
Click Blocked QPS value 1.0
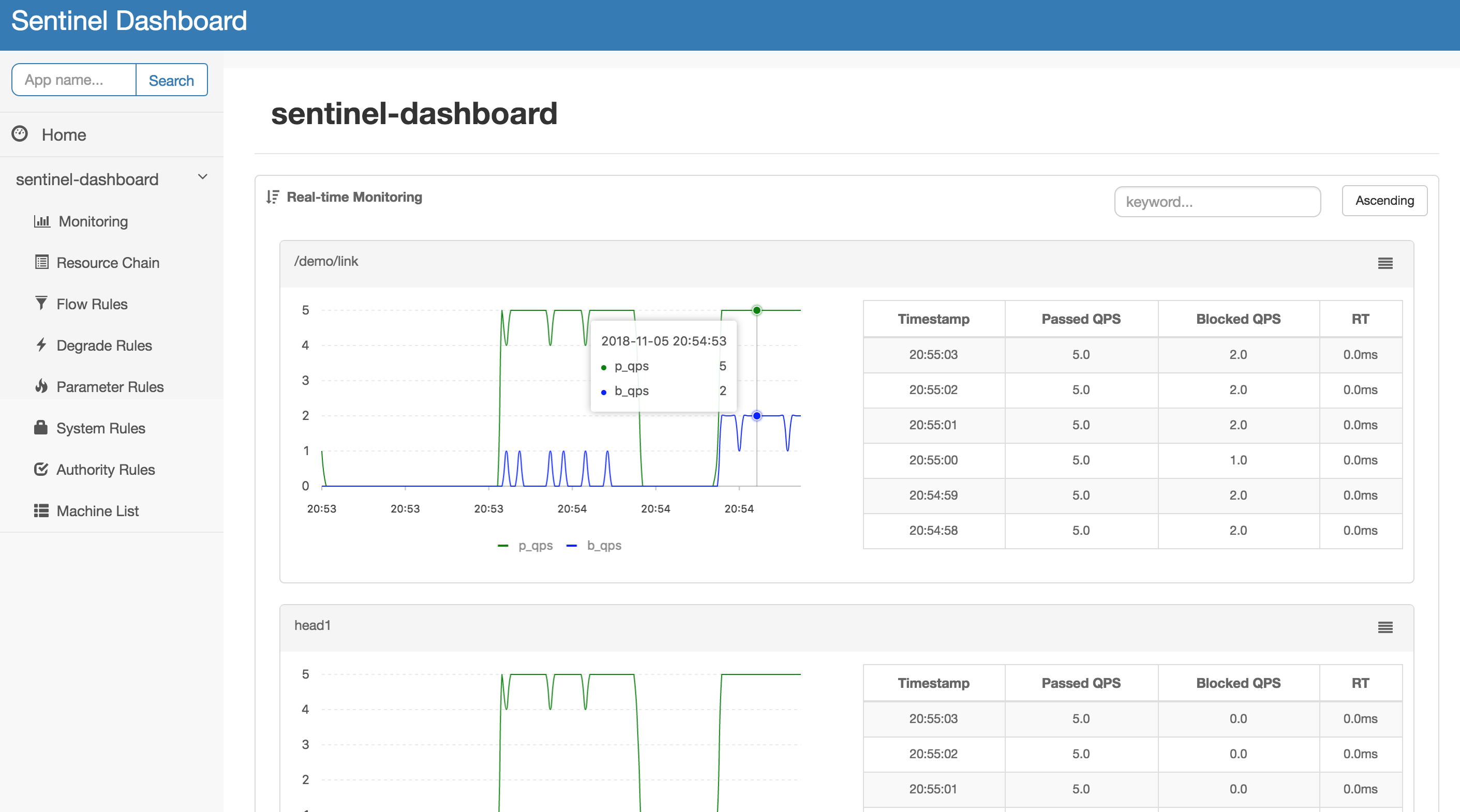point(1239,460)
